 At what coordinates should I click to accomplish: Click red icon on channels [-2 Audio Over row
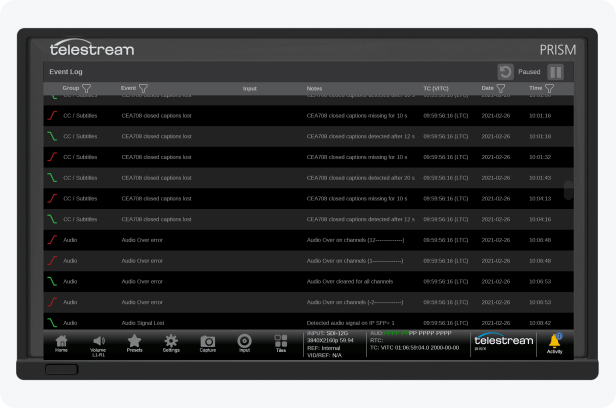[52, 302]
